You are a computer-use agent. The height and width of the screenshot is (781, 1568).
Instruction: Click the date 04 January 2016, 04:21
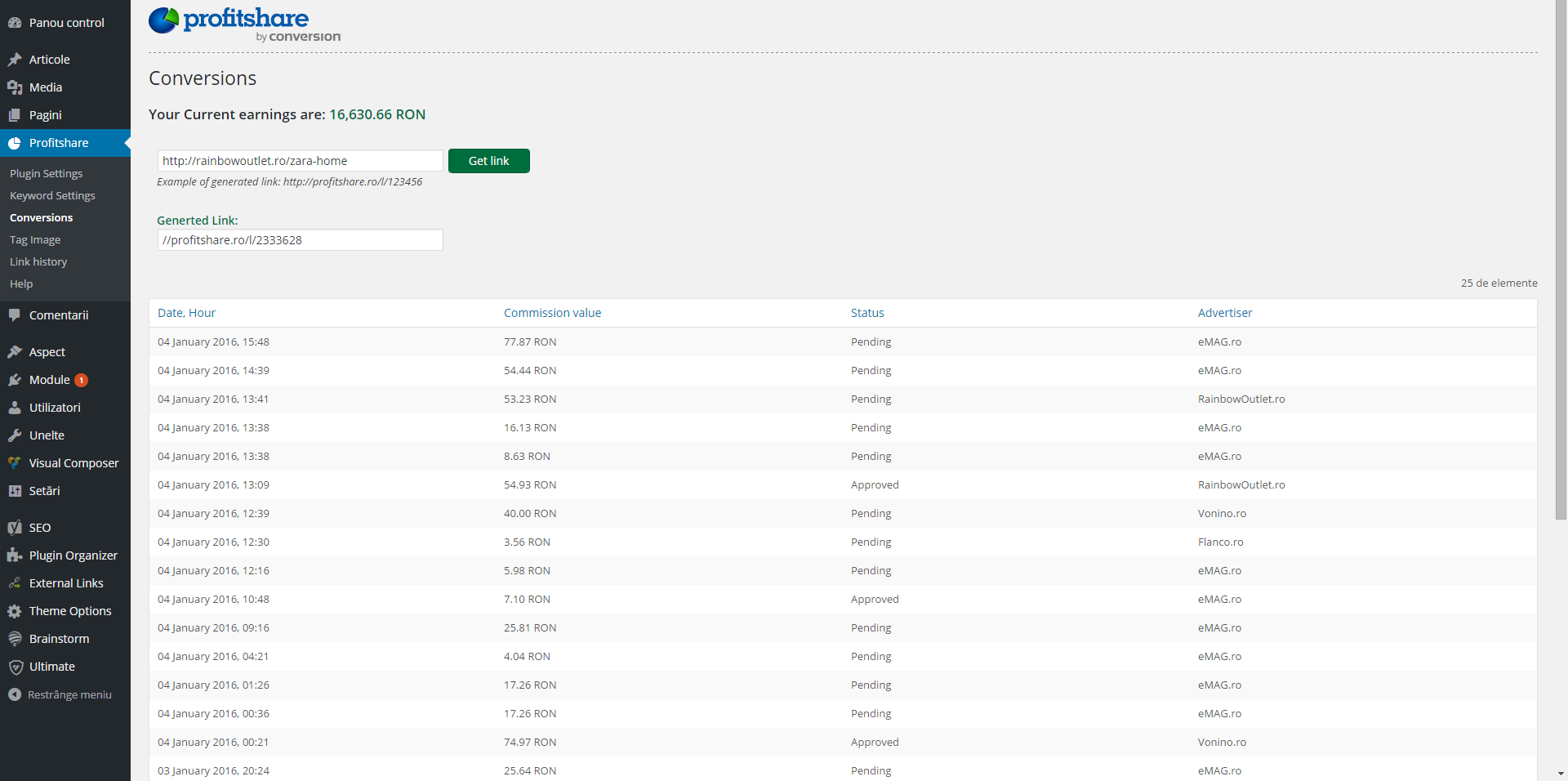click(213, 657)
